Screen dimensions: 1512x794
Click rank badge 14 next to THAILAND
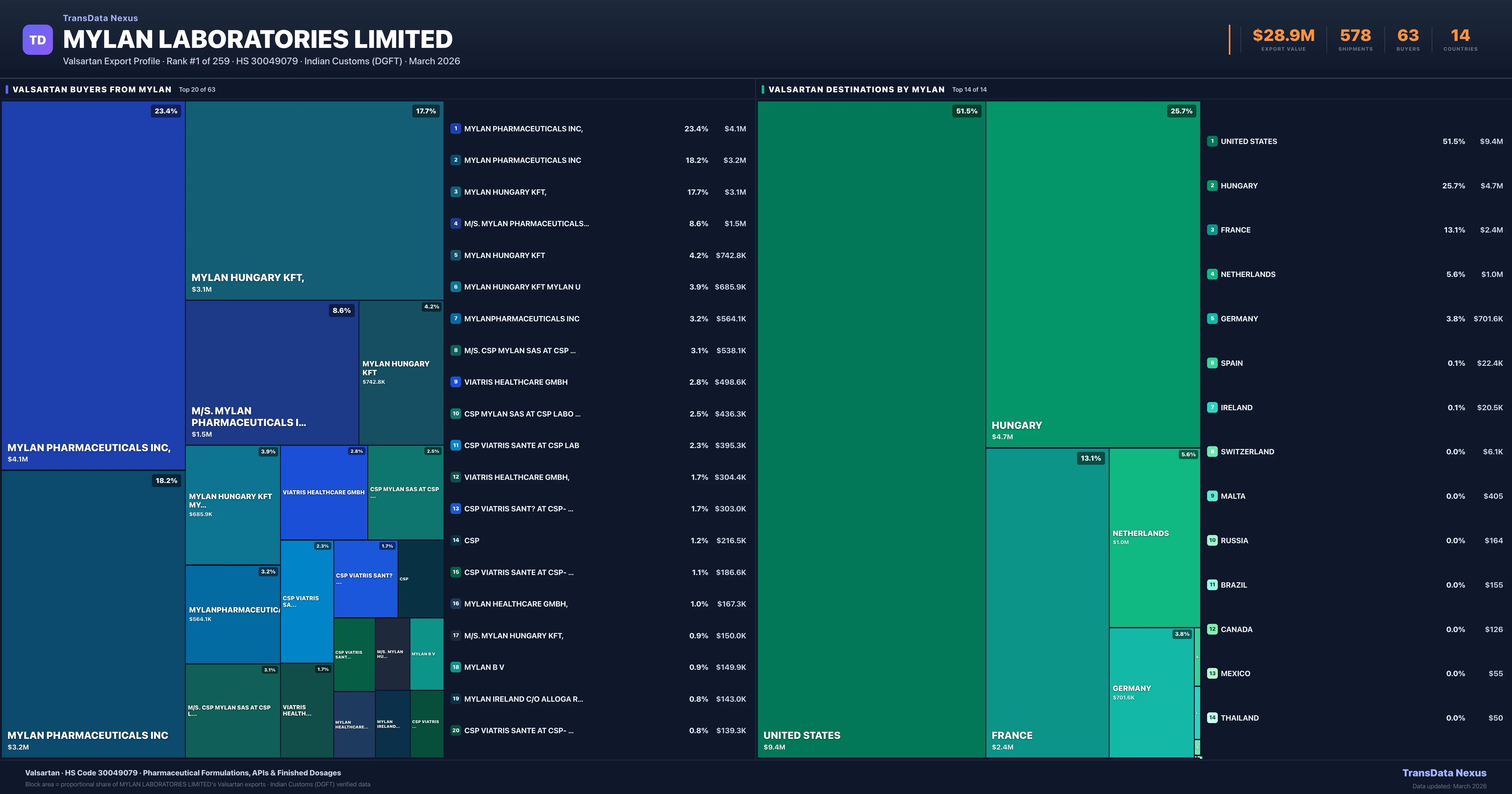pyautogui.click(x=1212, y=718)
